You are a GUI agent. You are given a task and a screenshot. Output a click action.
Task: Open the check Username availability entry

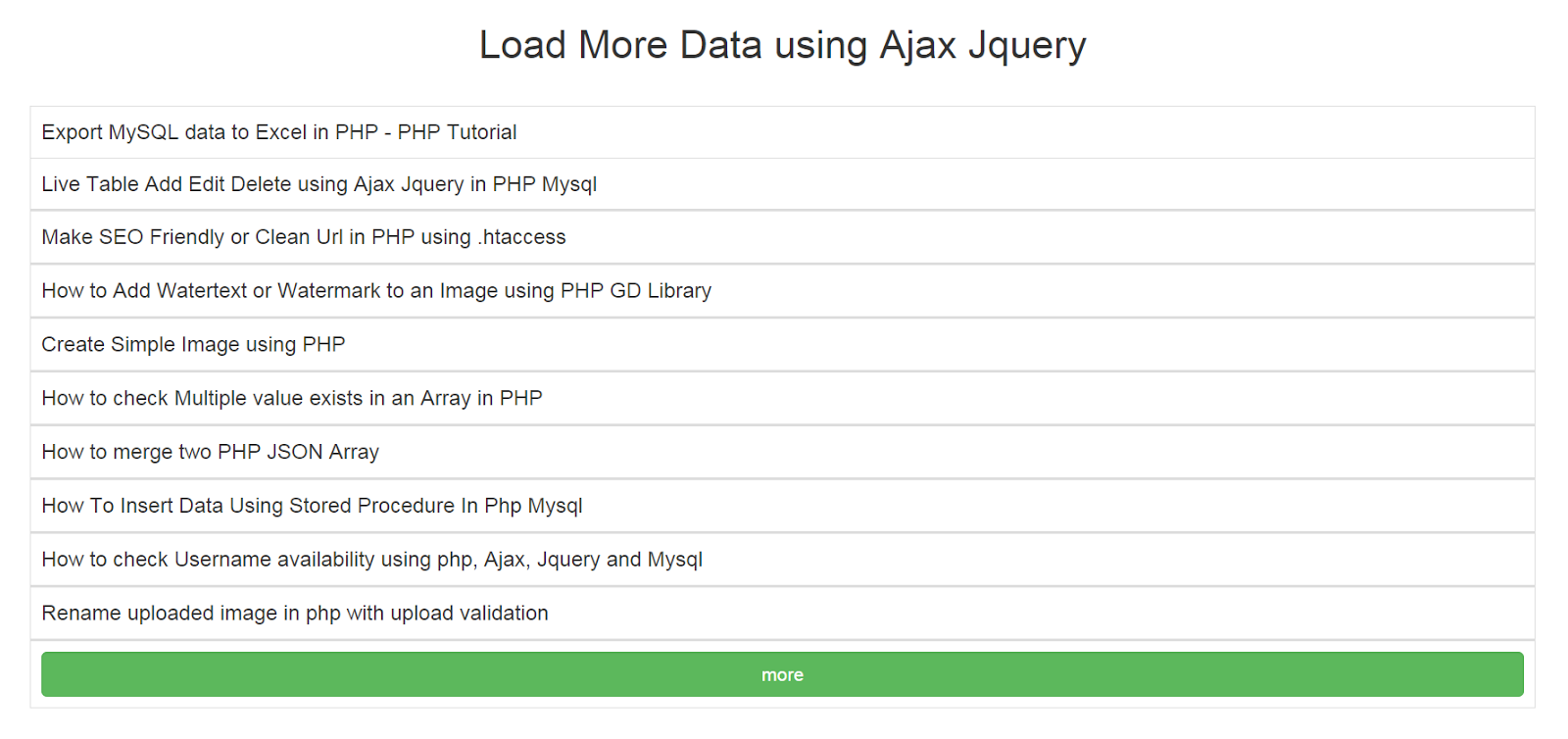[371, 560]
